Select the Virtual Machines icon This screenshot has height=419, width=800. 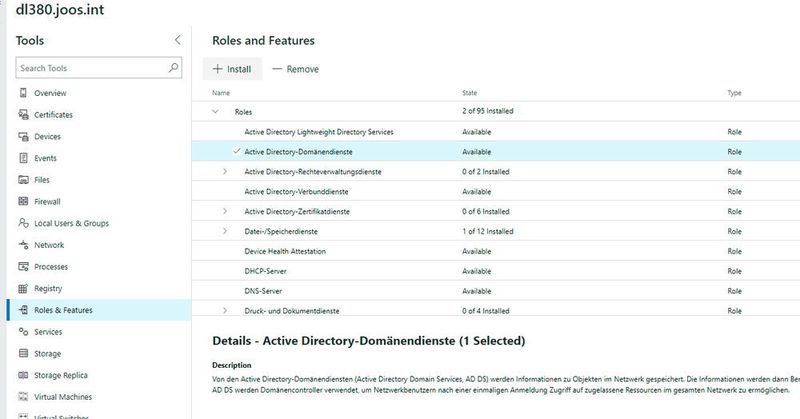pyautogui.click(x=23, y=397)
